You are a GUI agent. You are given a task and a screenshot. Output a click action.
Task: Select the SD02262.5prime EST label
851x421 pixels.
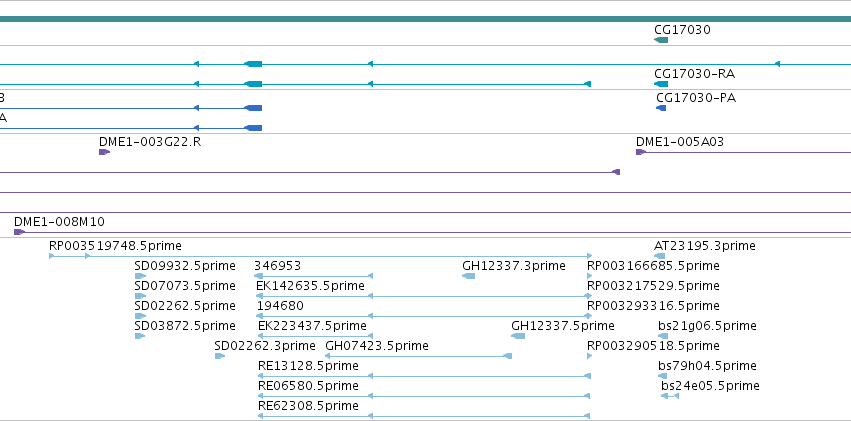point(185,306)
